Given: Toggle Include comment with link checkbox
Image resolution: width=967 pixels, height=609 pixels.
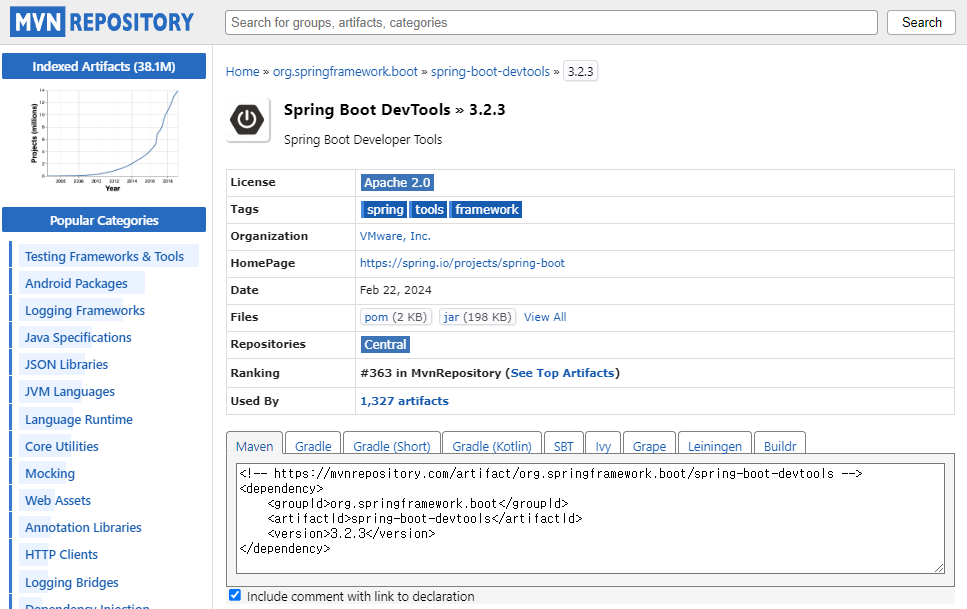Looking at the screenshot, I should pyautogui.click(x=235, y=595).
